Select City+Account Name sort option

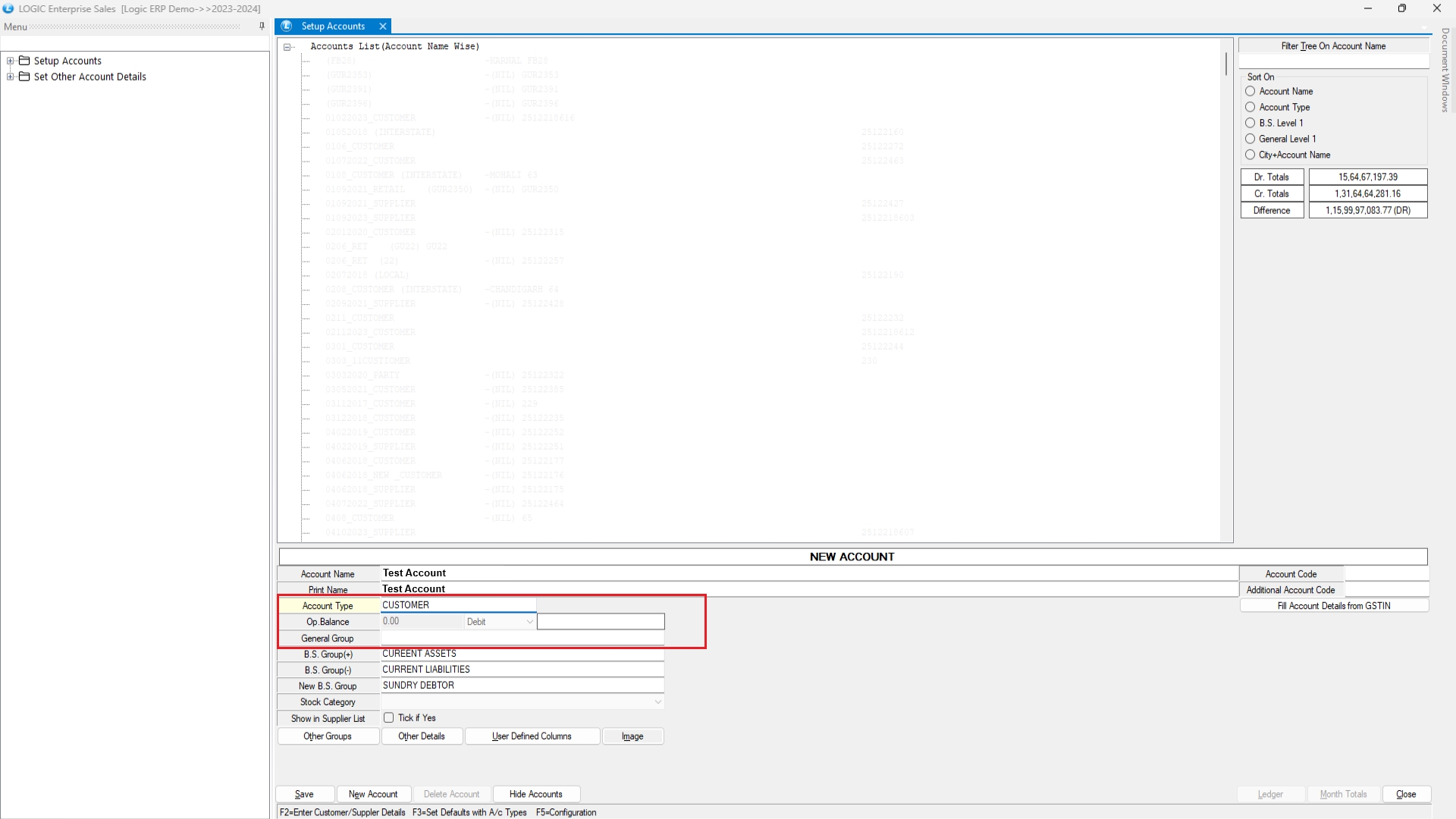click(x=1250, y=155)
